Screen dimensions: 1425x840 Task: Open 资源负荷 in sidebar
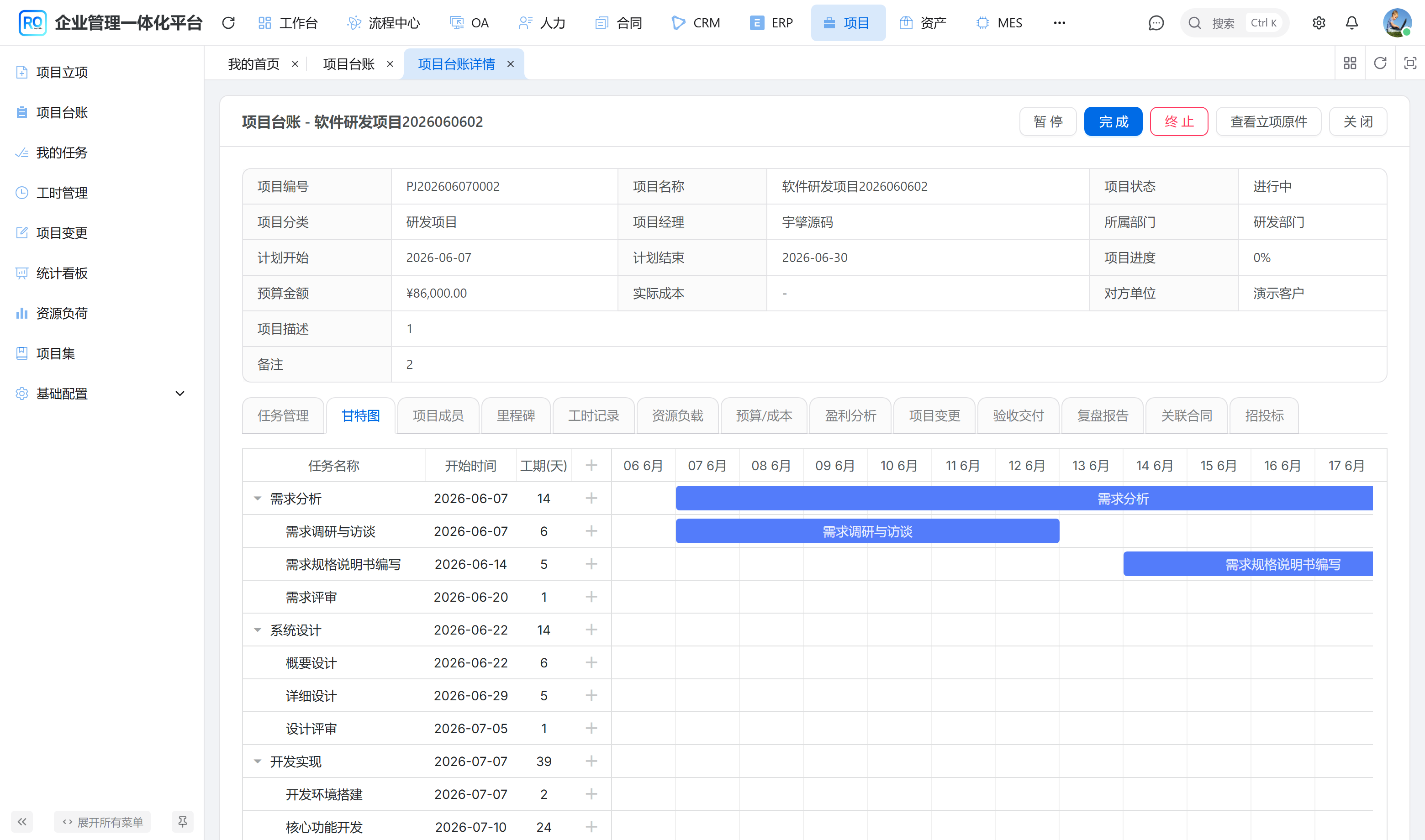point(102,313)
